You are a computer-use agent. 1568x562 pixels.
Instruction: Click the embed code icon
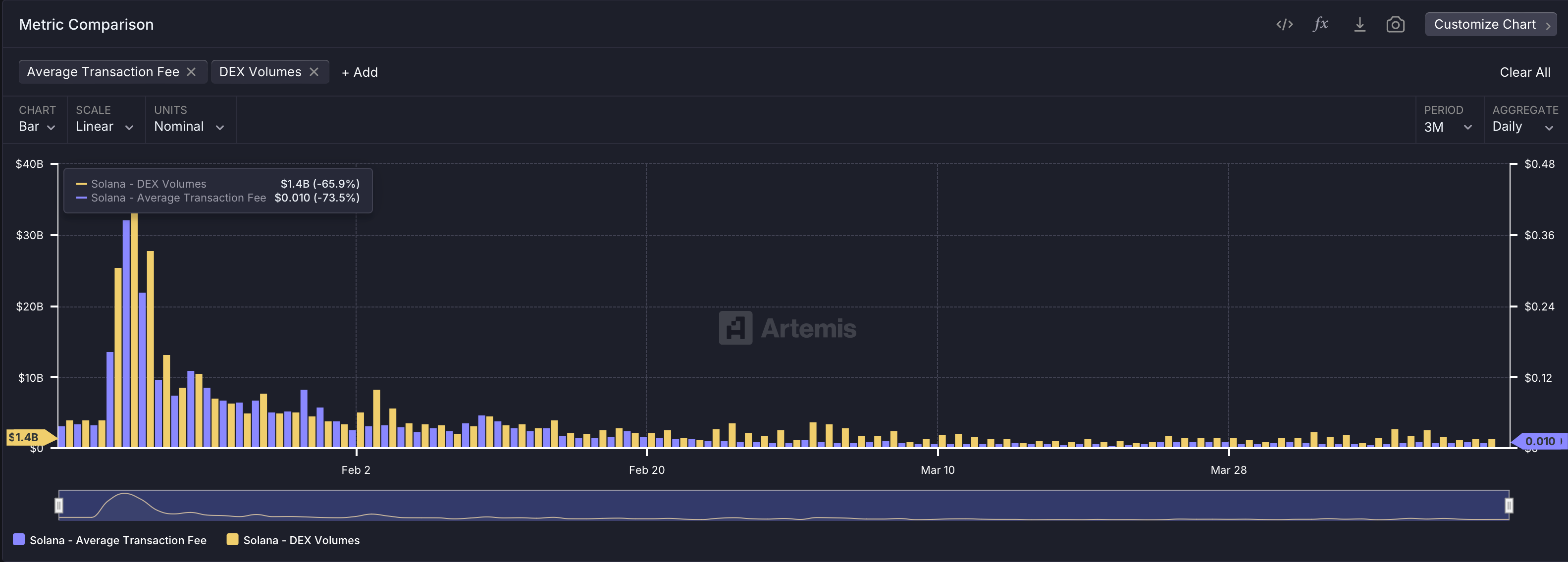1284,24
